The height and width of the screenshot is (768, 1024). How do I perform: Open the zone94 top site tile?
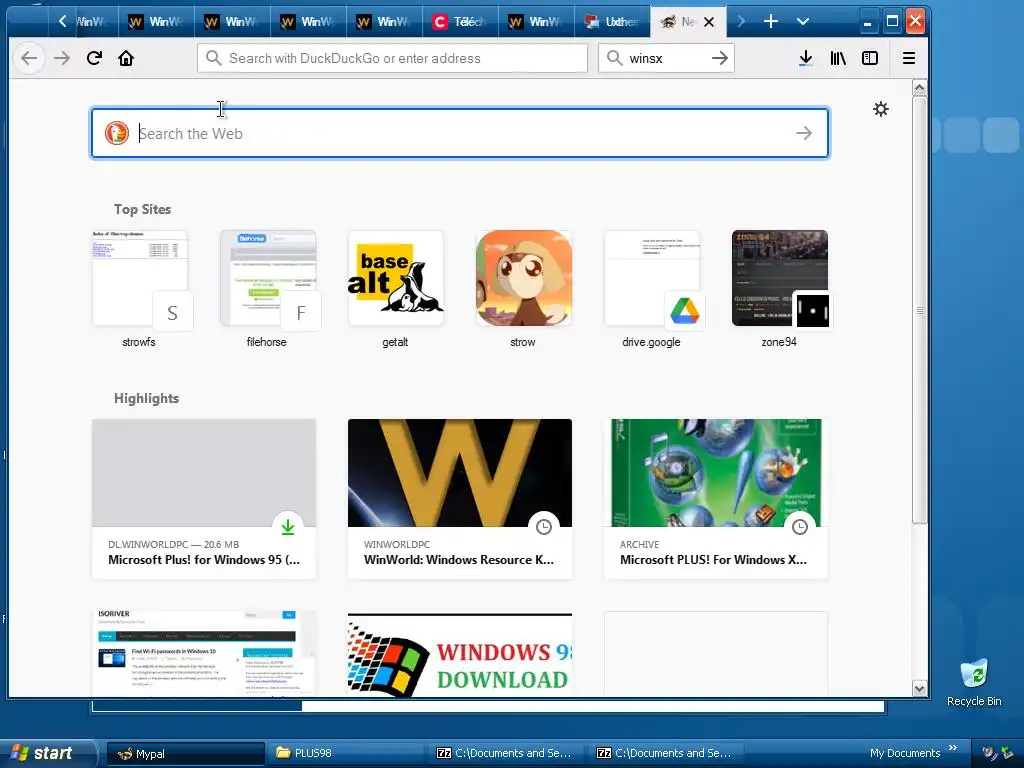point(779,279)
